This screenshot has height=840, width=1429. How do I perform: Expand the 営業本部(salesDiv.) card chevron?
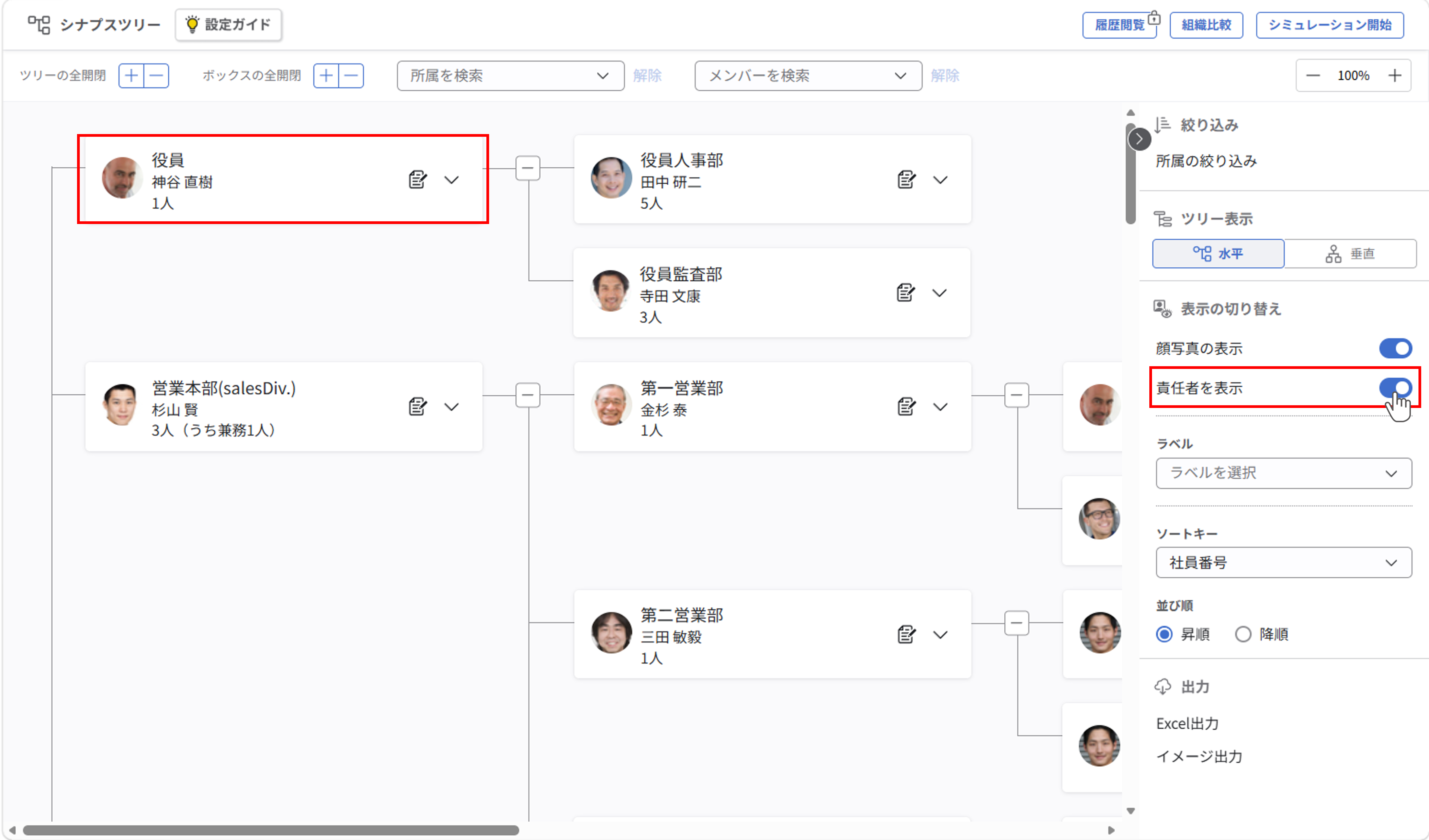tap(451, 407)
